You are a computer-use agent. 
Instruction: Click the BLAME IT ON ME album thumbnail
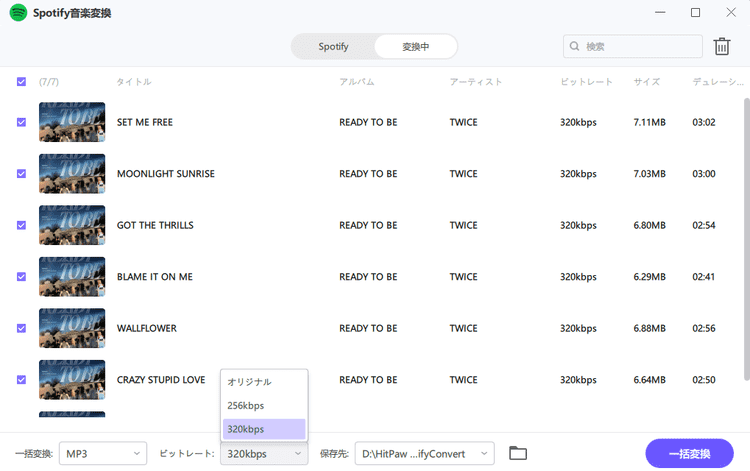pos(72,276)
